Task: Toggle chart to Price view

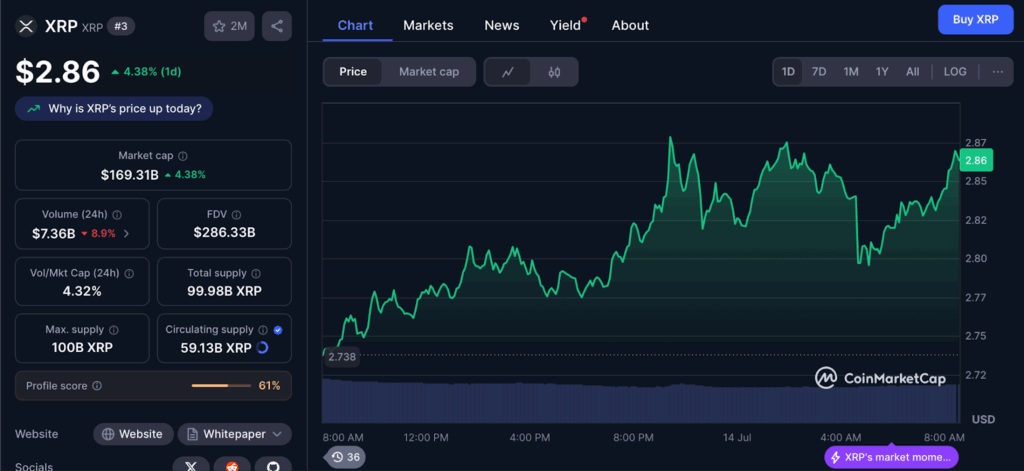Action: tap(353, 72)
